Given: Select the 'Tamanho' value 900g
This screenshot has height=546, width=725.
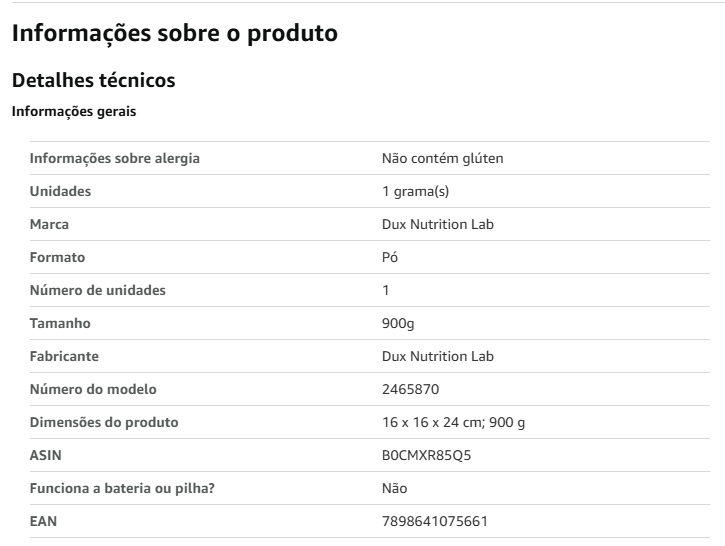Looking at the screenshot, I should (398, 323).
